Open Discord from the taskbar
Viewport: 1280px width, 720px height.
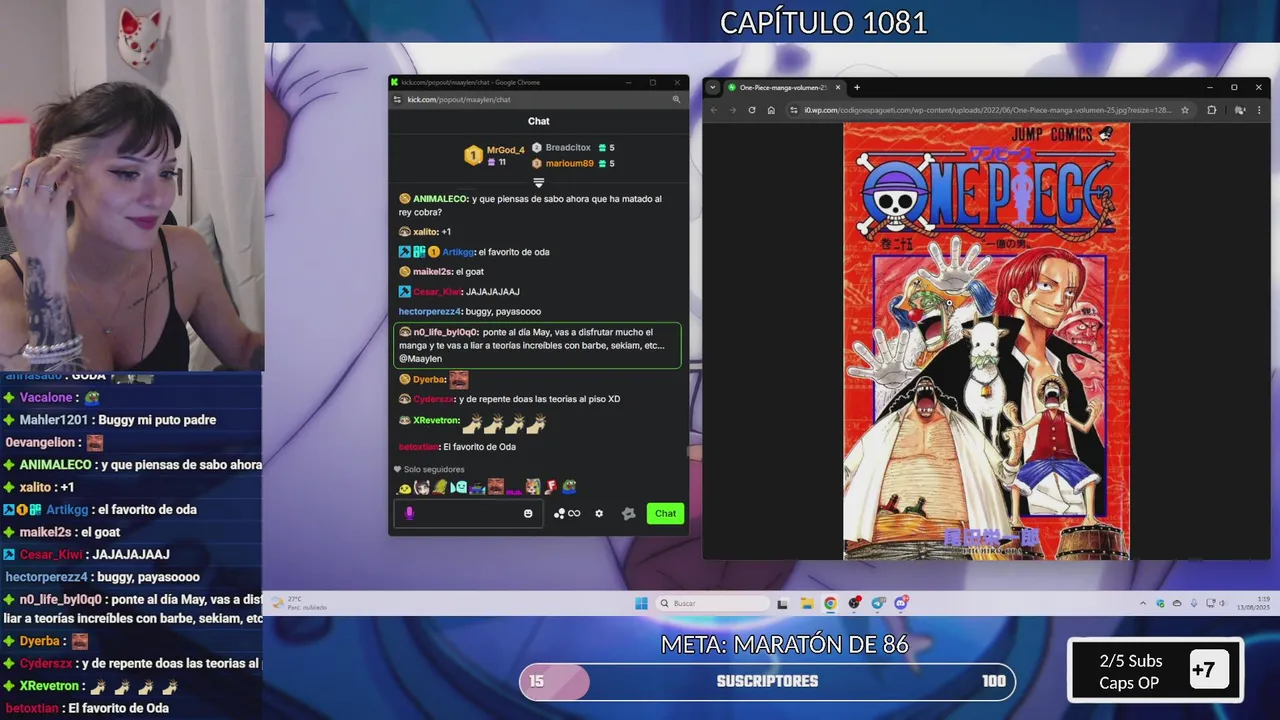click(x=901, y=603)
